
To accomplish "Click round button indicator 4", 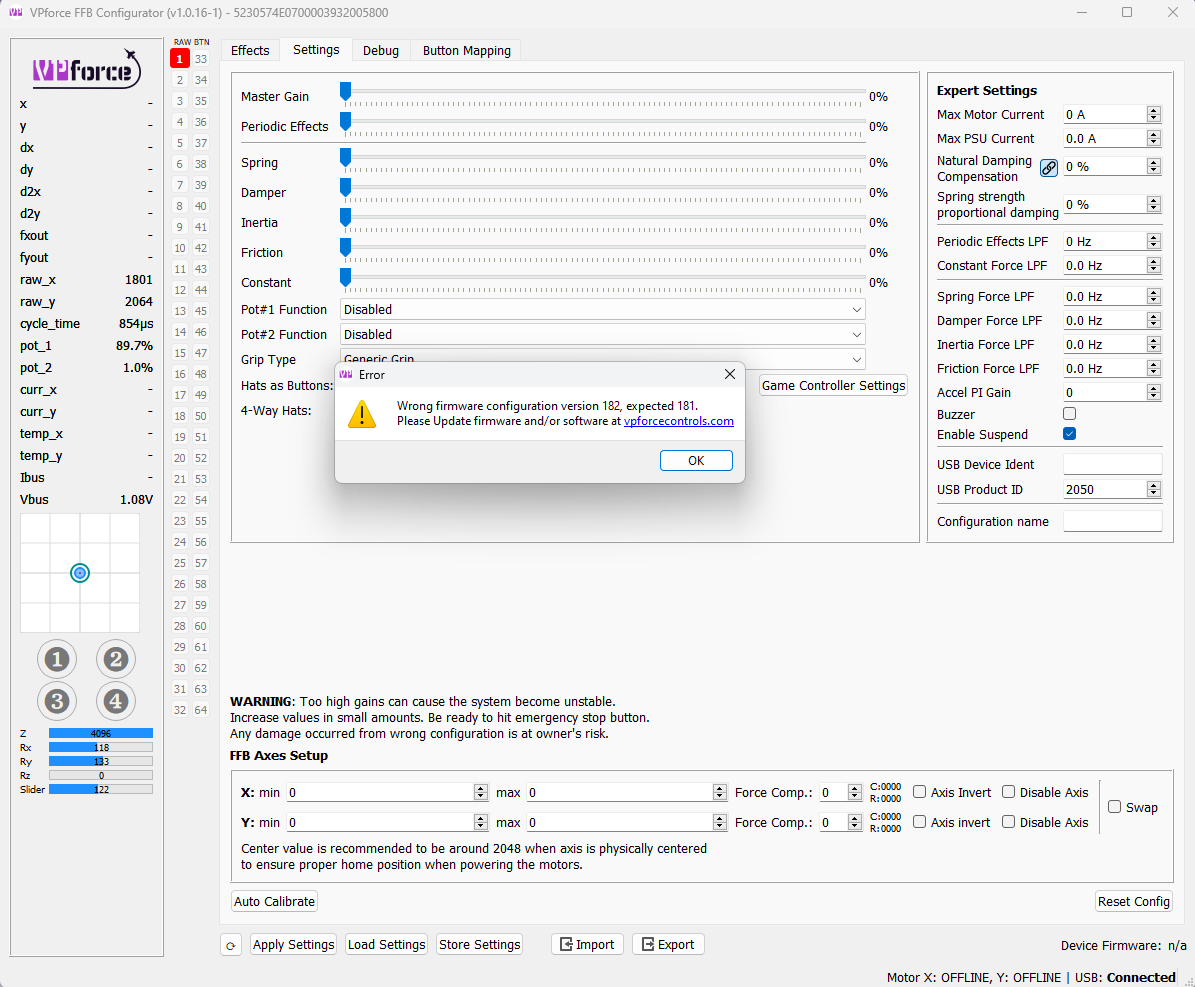I will (116, 701).
